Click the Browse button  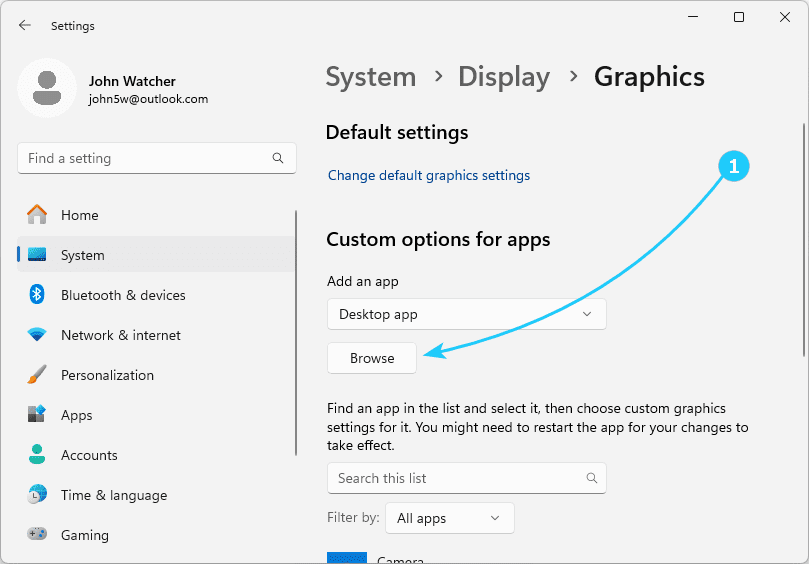372,358
